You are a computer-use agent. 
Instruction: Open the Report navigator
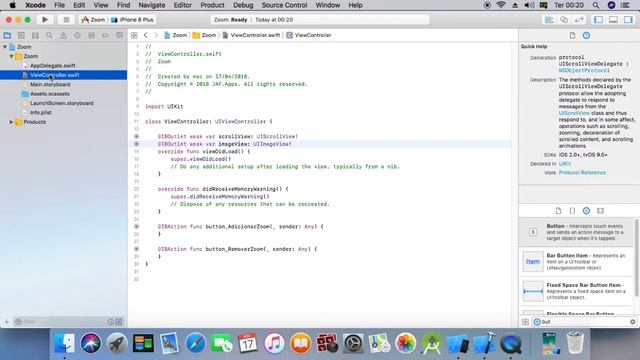point(119,36)
